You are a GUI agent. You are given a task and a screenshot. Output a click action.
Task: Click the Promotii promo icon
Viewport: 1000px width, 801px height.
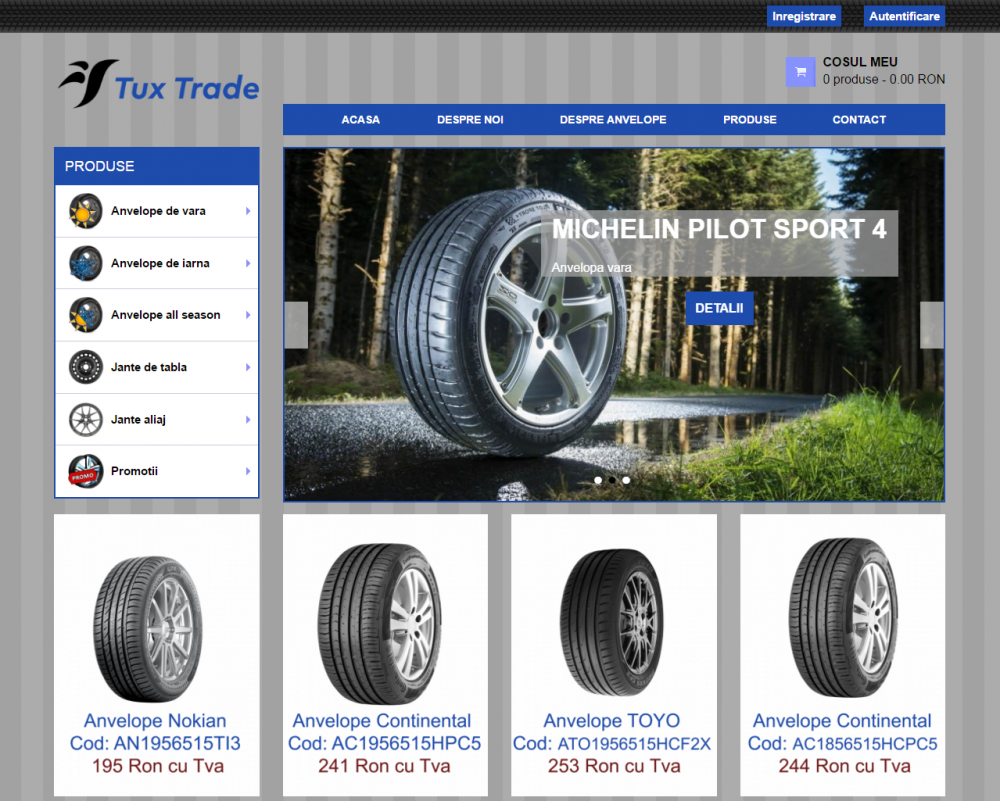(86, 471)
